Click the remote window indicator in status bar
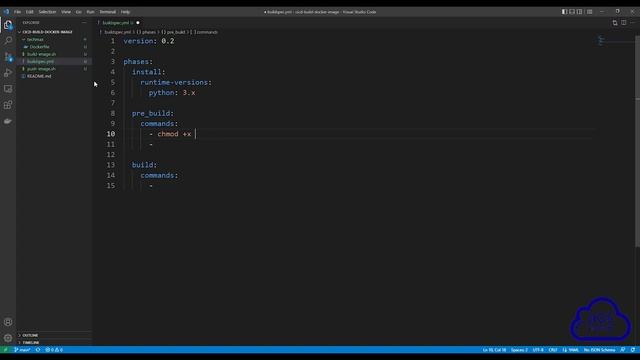The image size is (640, 360). [x=5, y=350]
